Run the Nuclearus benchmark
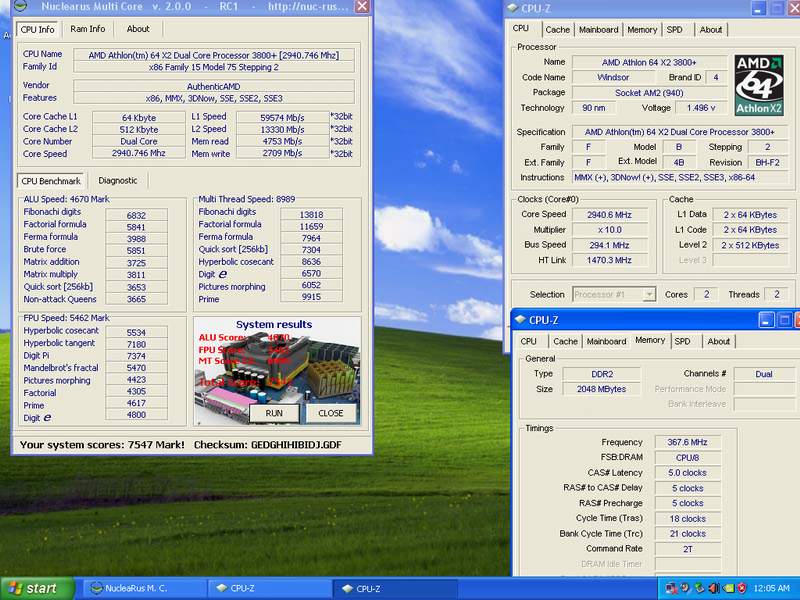 pos(274,413)
